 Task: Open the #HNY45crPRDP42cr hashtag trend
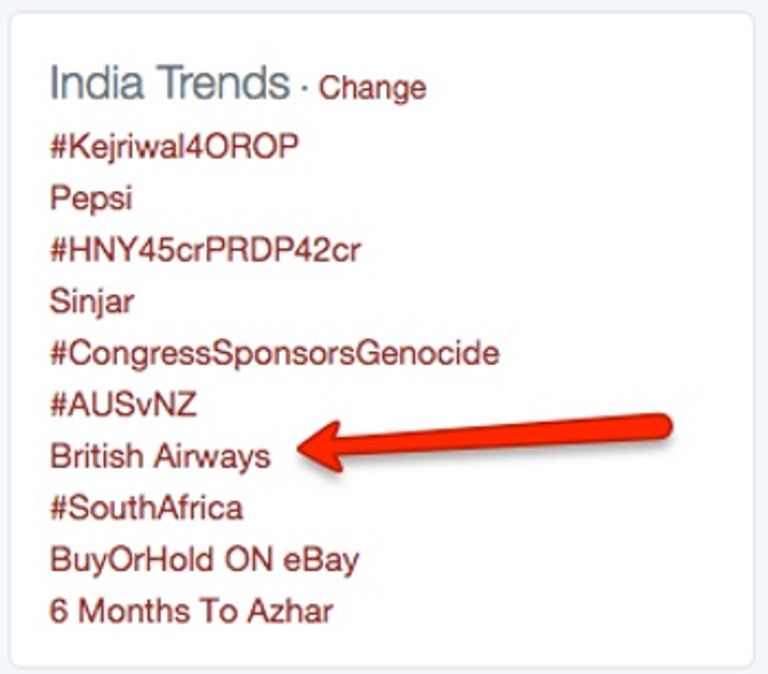click(205, 250)
